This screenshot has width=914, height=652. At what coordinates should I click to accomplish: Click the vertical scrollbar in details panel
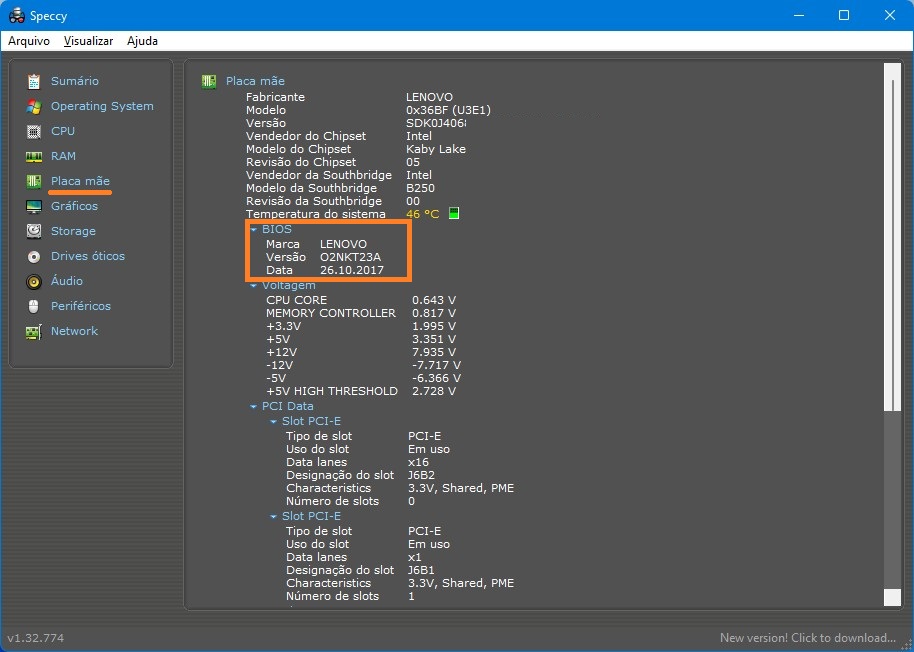892,240
